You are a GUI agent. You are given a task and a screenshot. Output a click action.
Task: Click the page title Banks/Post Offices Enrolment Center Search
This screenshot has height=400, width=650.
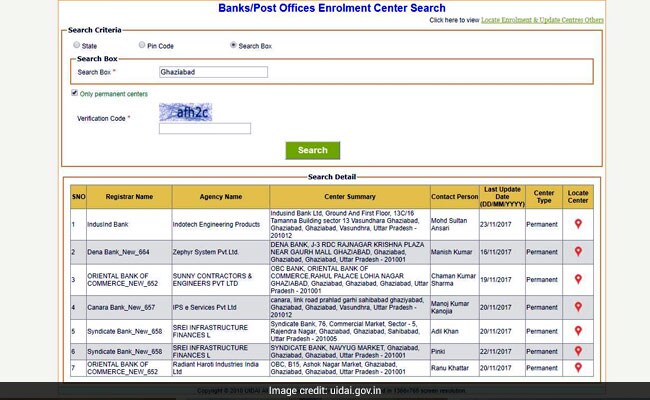pyautogui.click(x=332, y=8)
